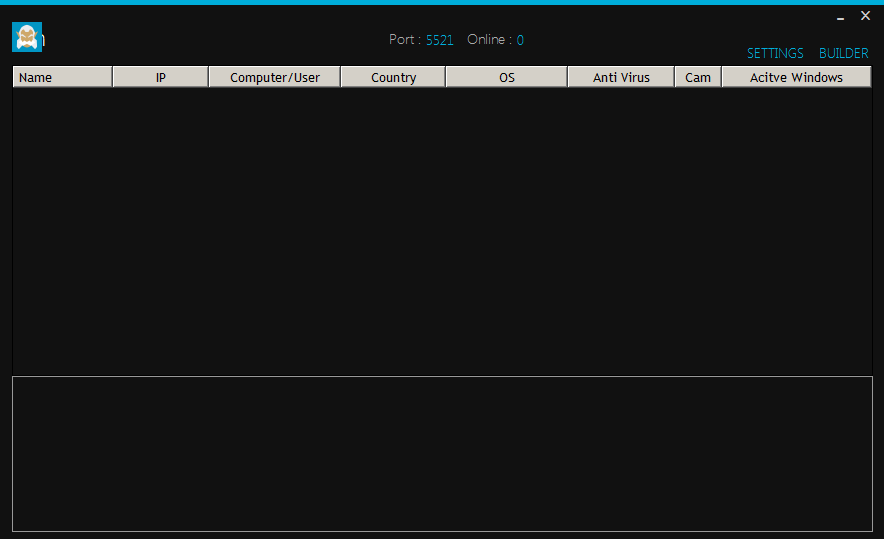Open the BUILDER panel

(x=843, y=54)
